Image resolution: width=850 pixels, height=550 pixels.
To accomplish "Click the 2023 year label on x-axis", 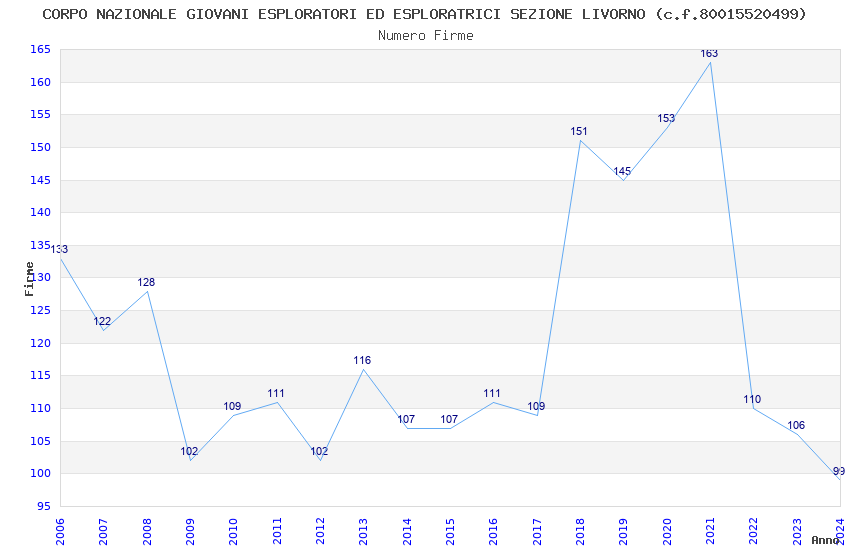I will (x=797, y=532).
